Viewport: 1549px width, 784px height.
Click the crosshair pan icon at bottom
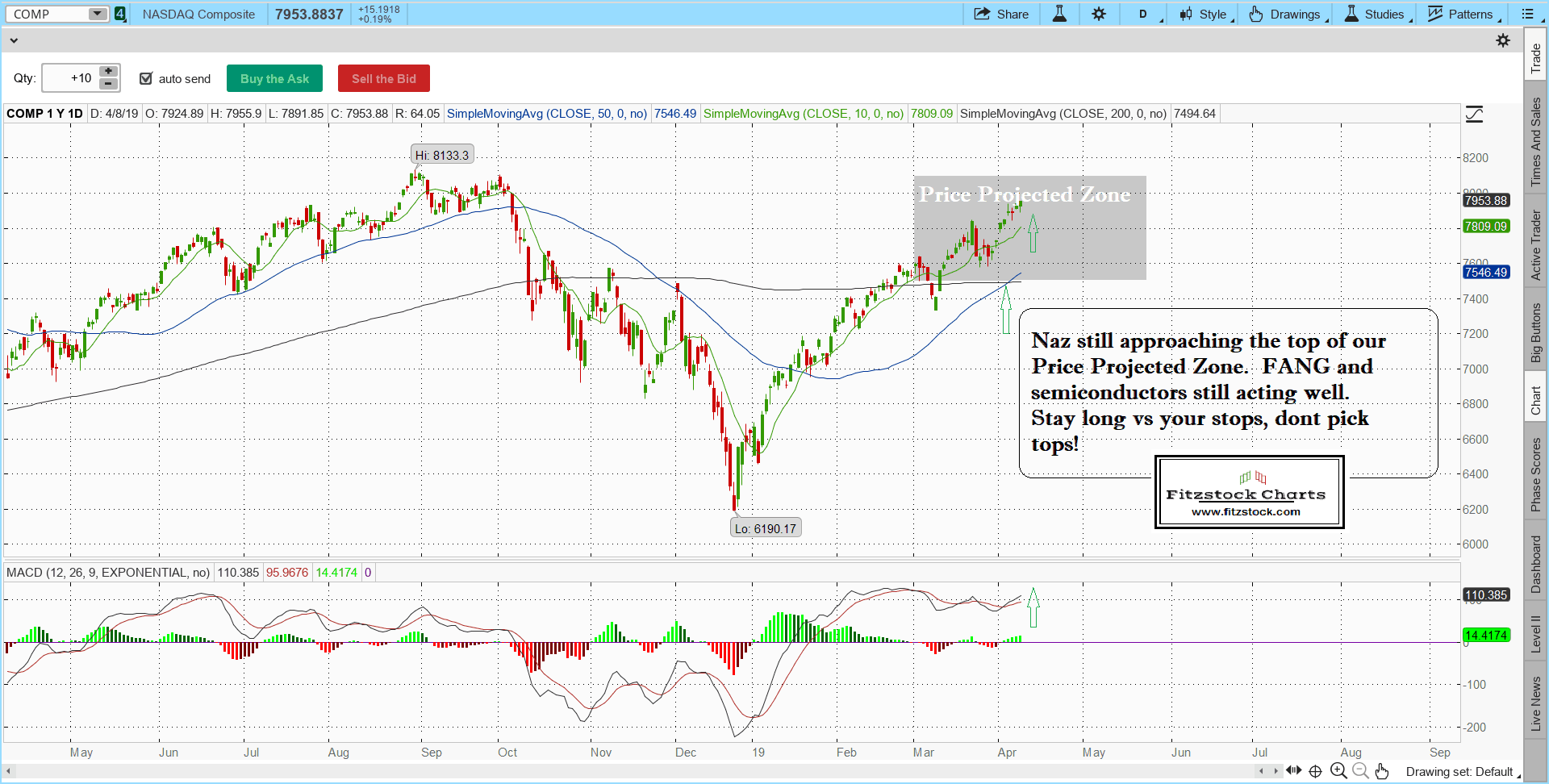tap(1315, 771)
